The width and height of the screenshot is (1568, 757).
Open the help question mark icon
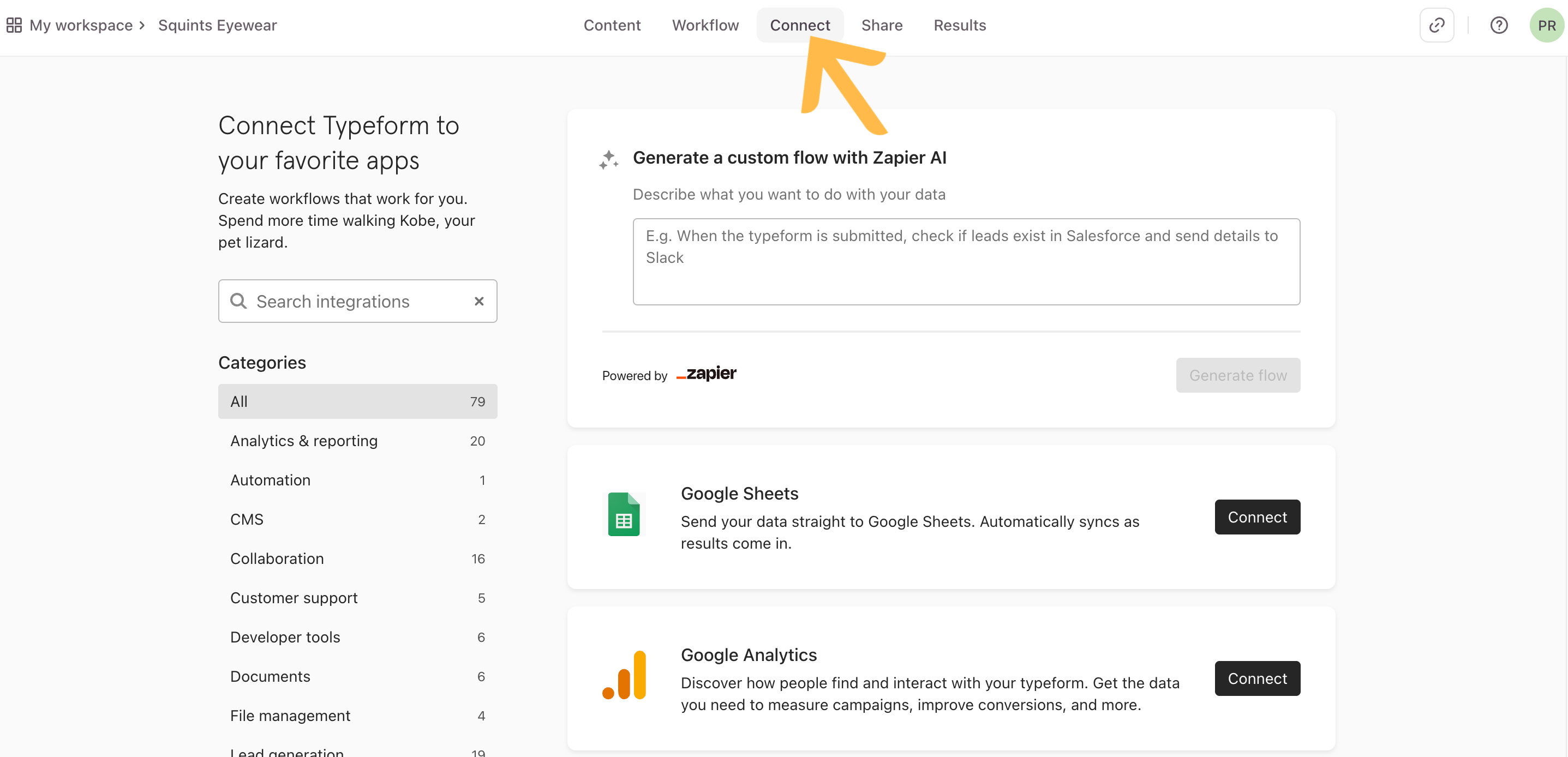[1499, 25]
